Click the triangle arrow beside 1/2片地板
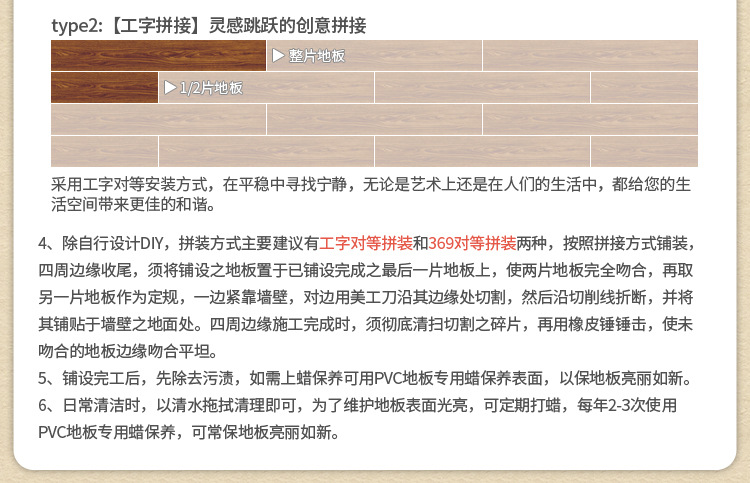Screen dimensions: 750x483 (170, 88)
